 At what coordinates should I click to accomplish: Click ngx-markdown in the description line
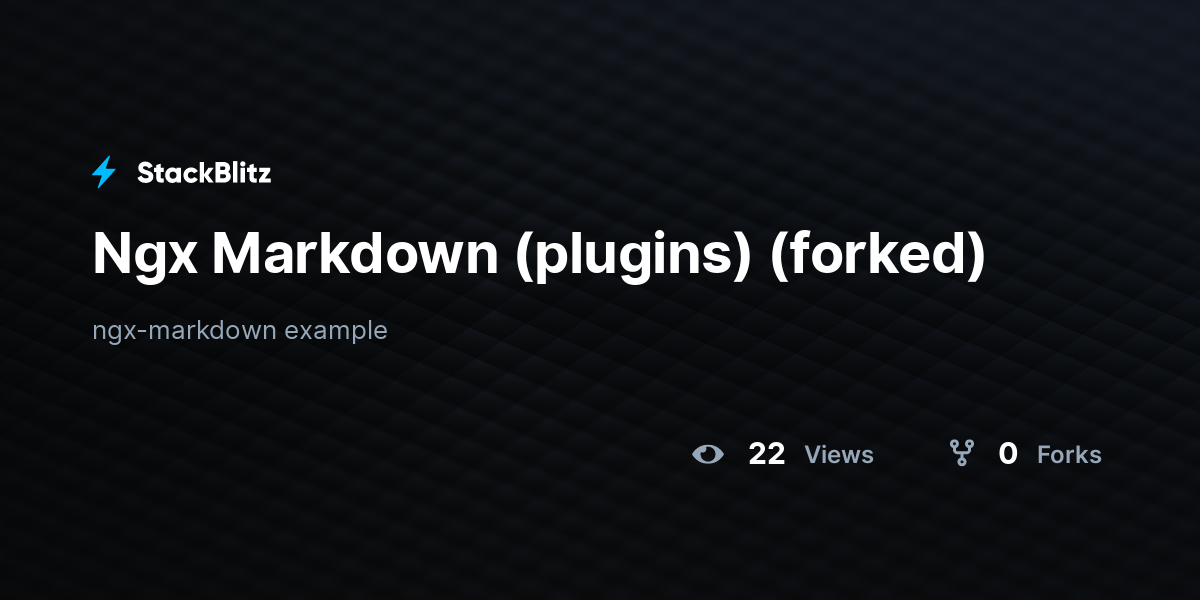point(184,331)
